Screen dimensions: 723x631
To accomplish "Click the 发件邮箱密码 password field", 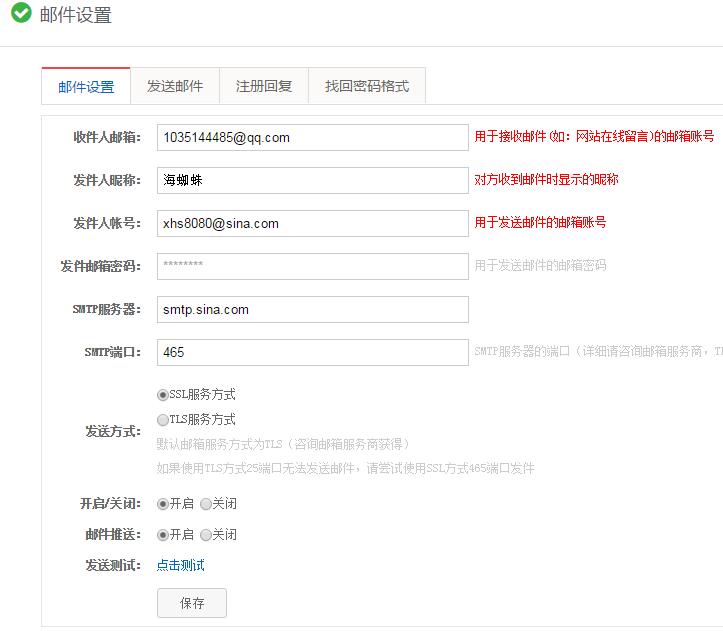I will click(312, 266).
